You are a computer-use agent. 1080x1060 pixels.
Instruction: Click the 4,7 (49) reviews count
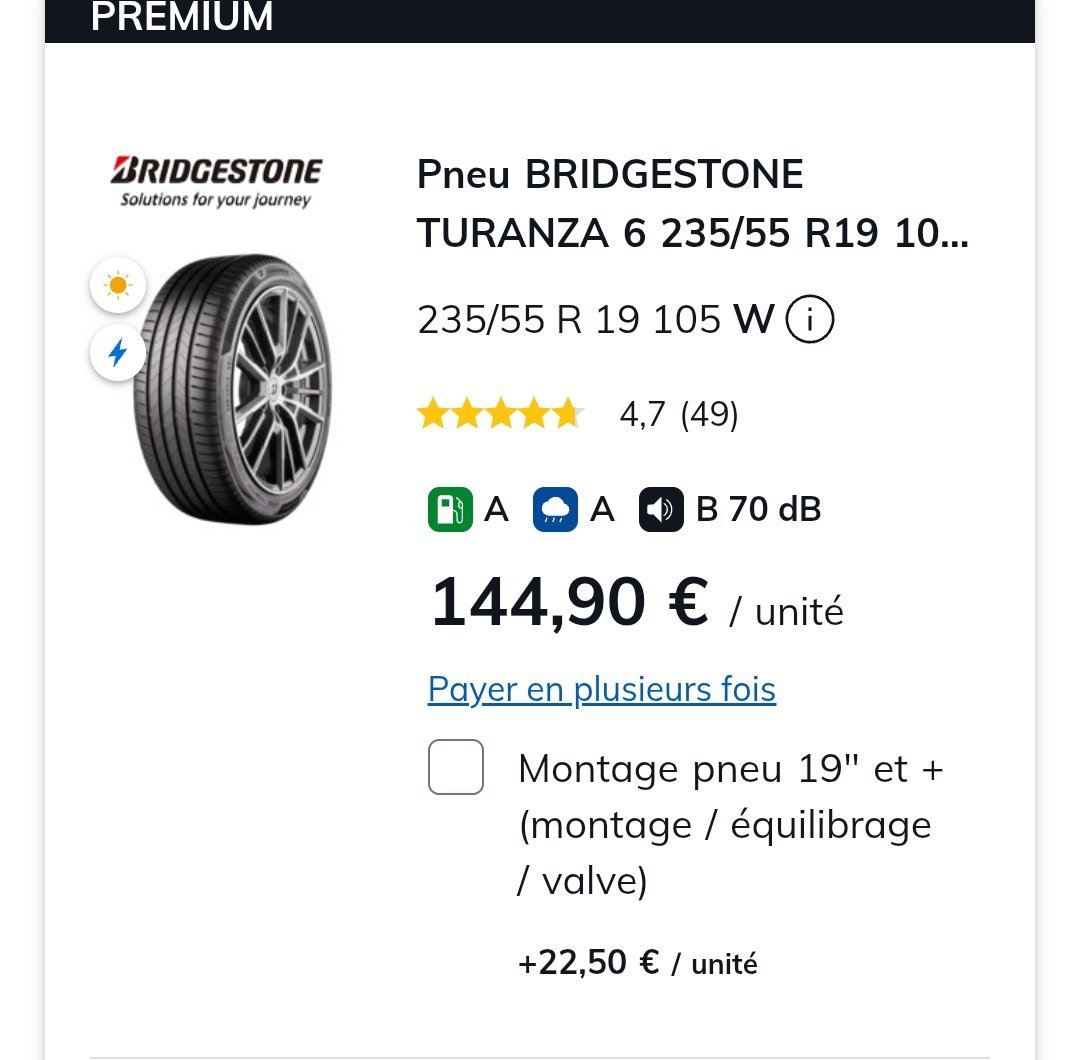tap(678, 414)
